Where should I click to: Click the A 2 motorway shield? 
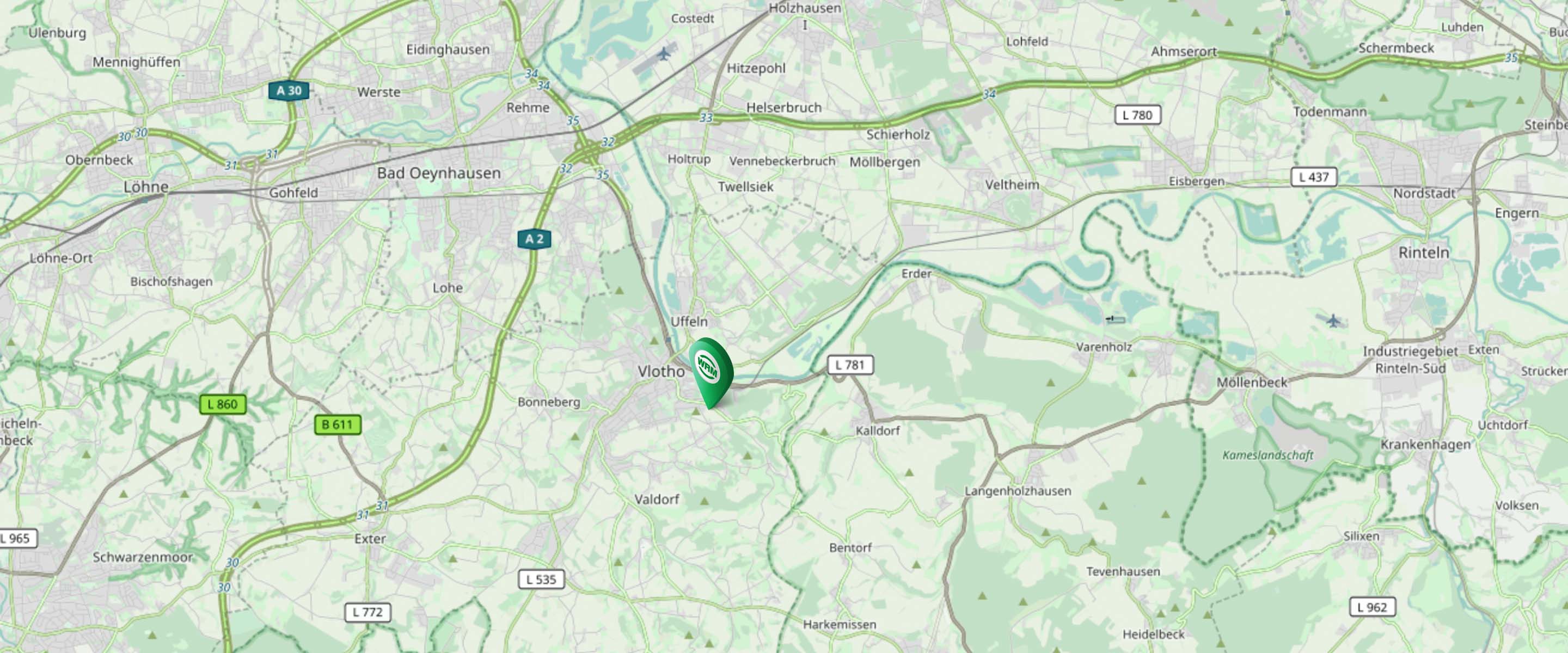pyautogui.click(x=535, y=238)
